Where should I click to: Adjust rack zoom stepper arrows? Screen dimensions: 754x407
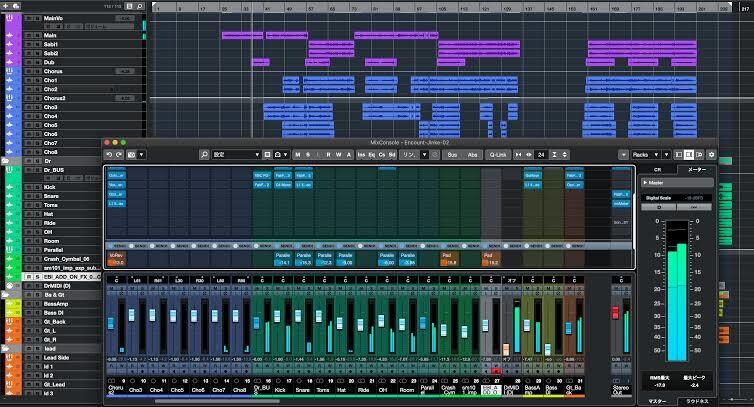(565, 154)
